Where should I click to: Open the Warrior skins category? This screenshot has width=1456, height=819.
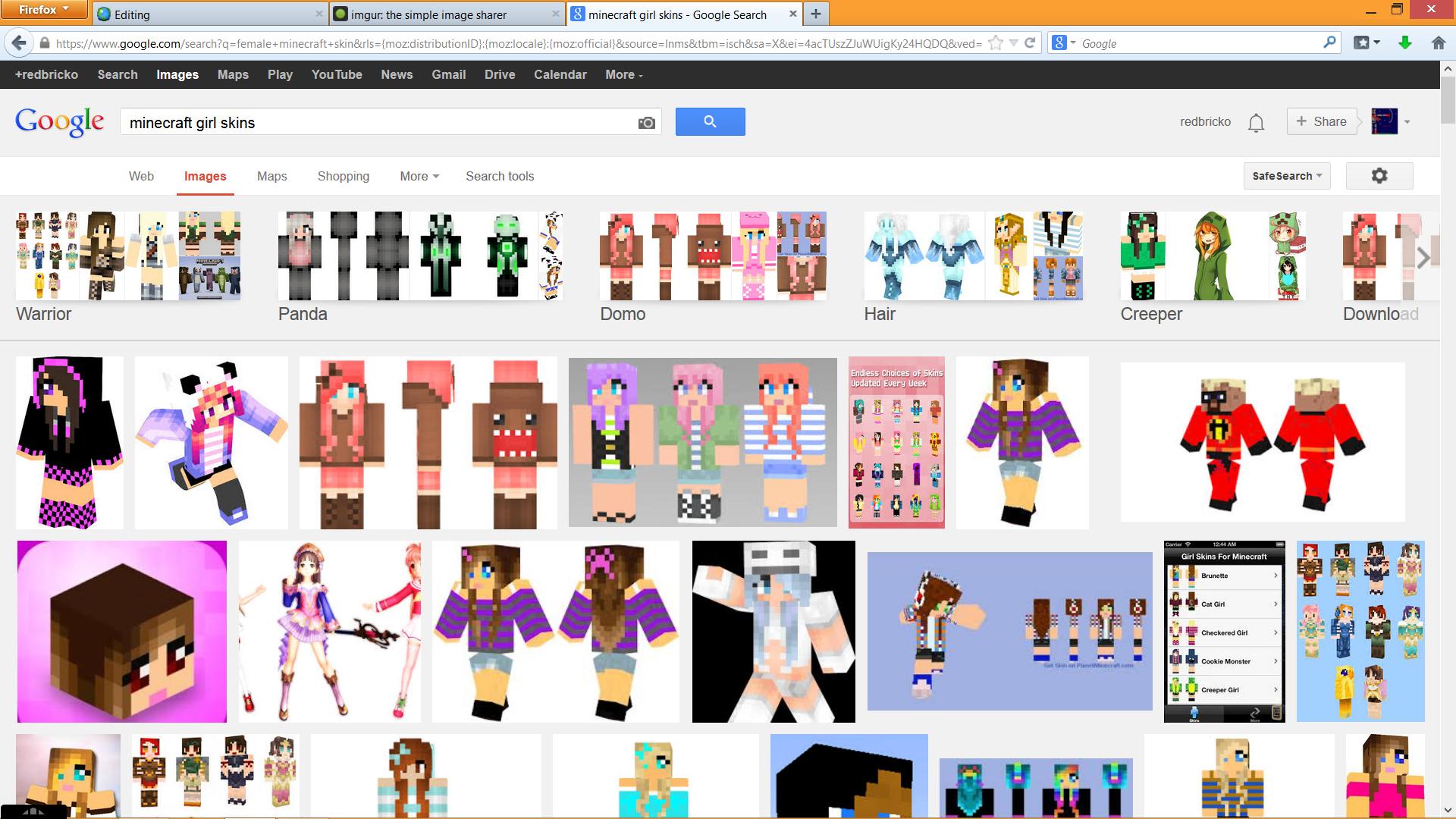[128, 267]
